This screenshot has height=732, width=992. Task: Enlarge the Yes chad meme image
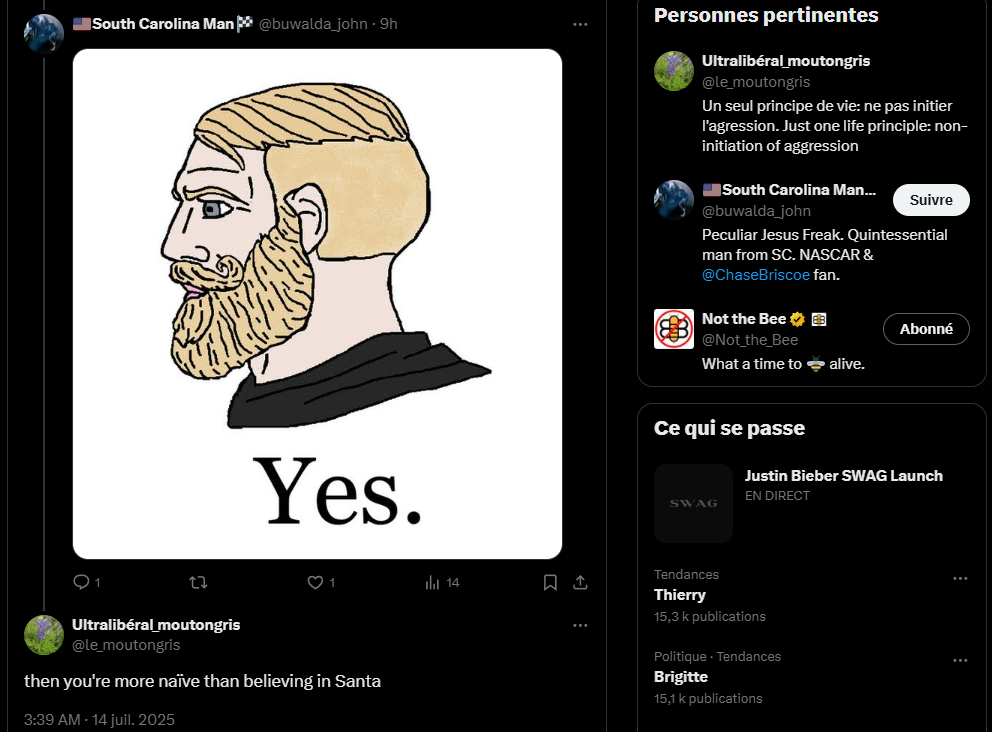(x=317, y=304)
